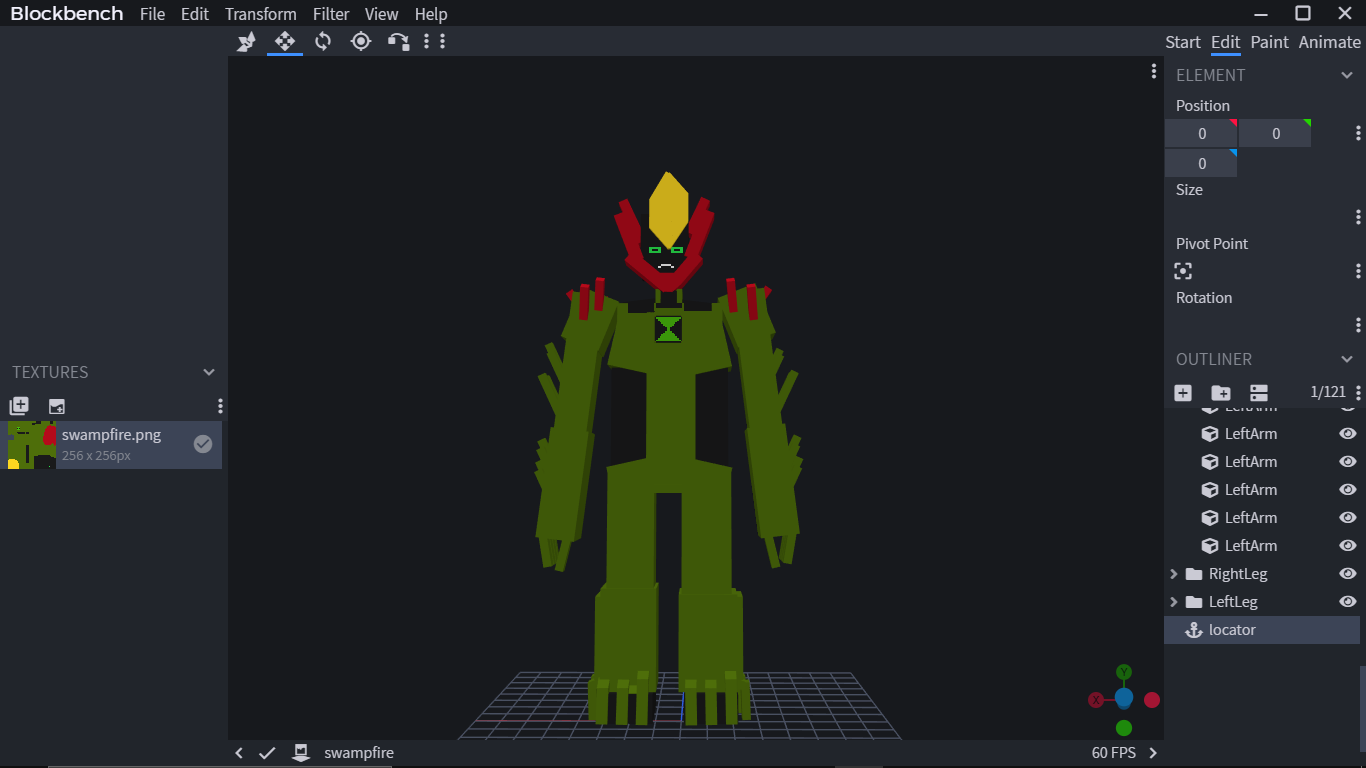1366x768 pixels.
Task: Switch to the Paint tab
Action: coord(1269,42)
